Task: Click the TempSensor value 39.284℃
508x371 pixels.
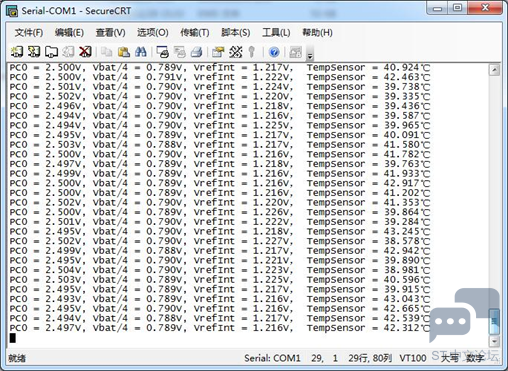Action: (x=407, y=222)
